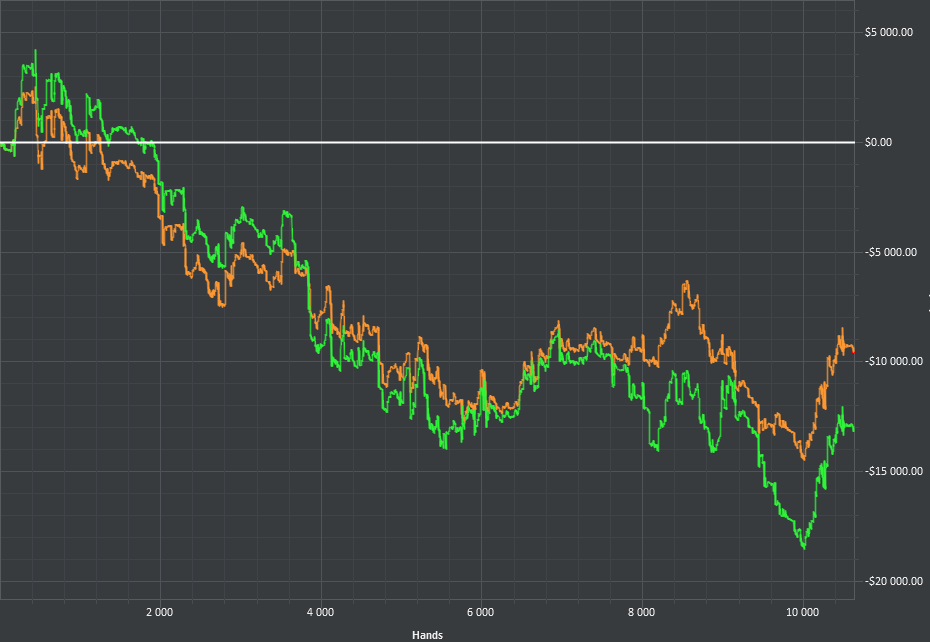Viewport: 930px width, 642px height.
Task: Click the green line's lowest point near 10 000 hands
Action: coord(804,548)
